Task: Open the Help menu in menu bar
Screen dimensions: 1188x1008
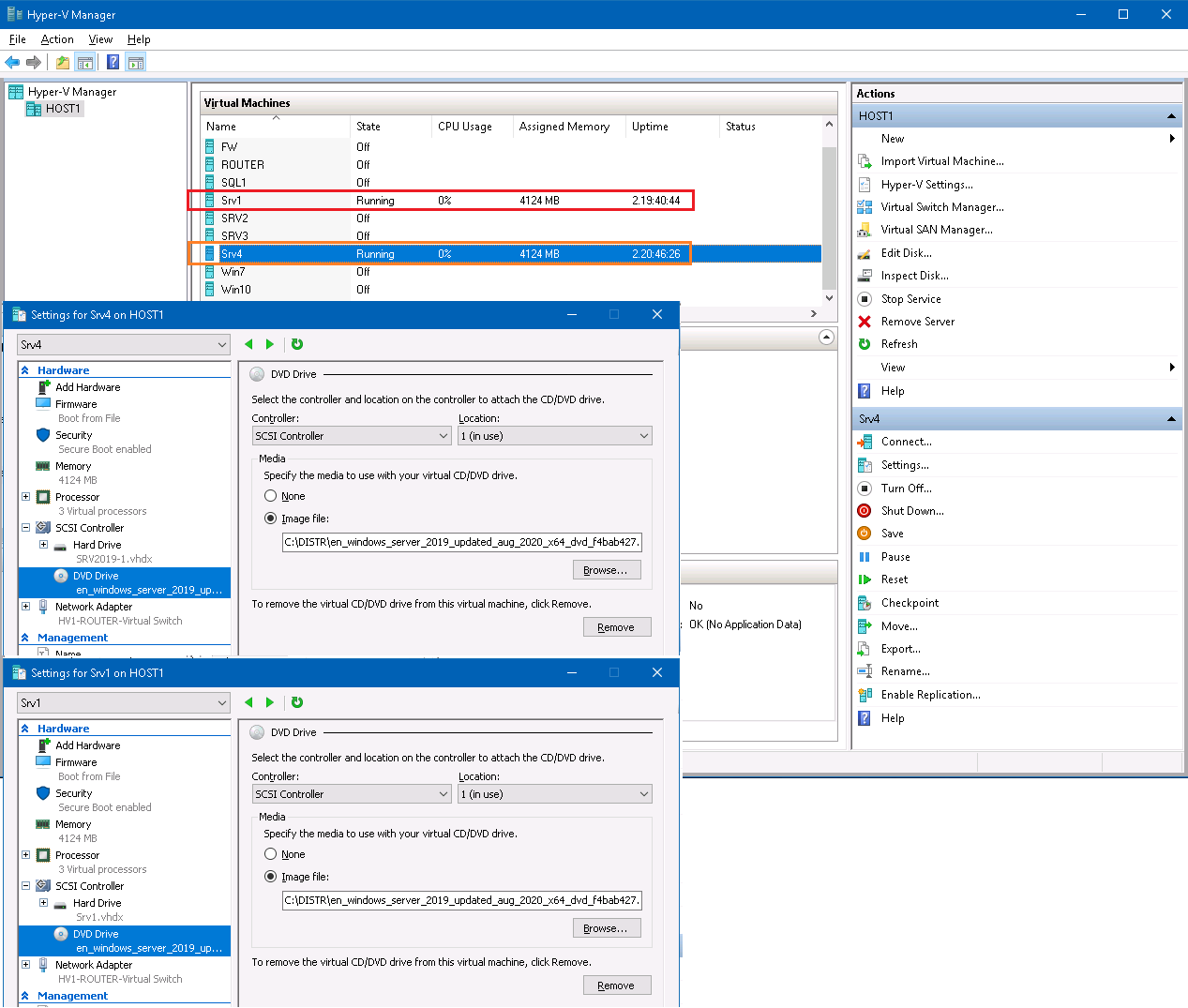Action: point(139,39)
